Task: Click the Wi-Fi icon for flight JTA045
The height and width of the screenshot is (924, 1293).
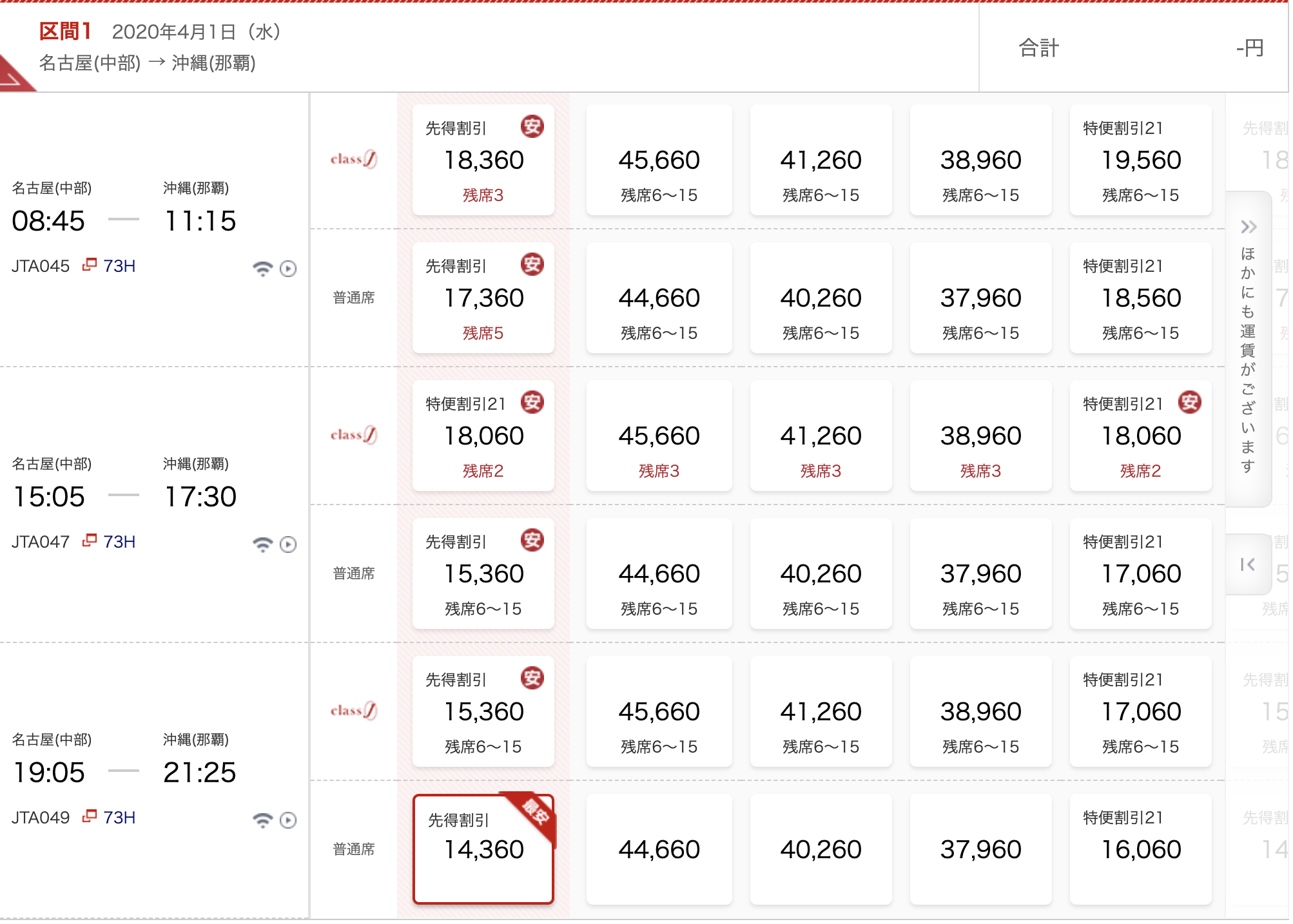Action: 262,268
